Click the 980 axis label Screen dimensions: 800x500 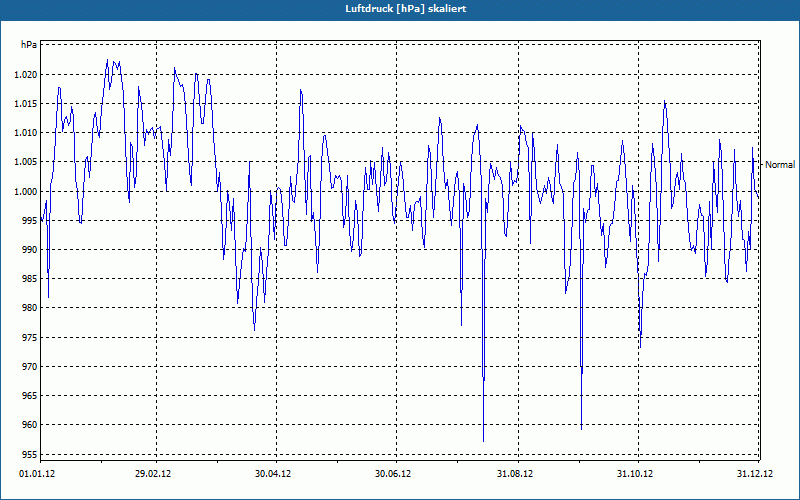pos(30,308)
